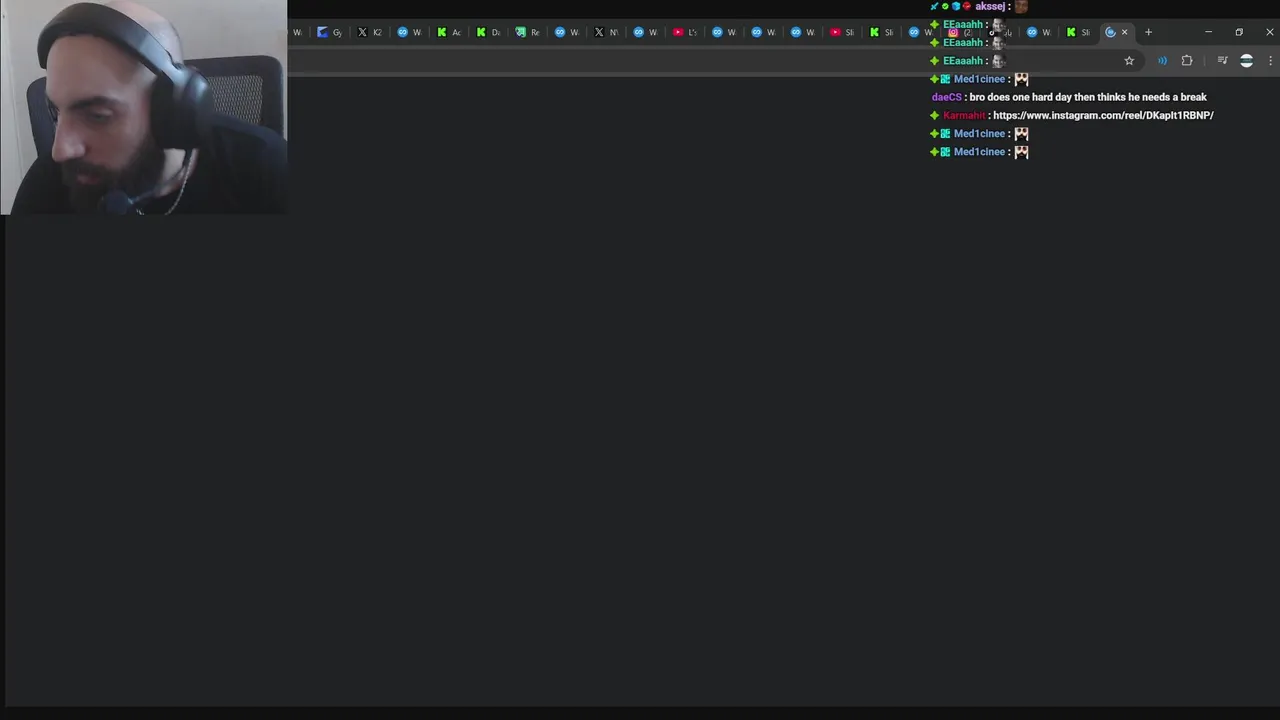The height and width of the screenshot is (720, 1280).
Task: Open the Chrome profile avatar
Action: point(1246,61)
